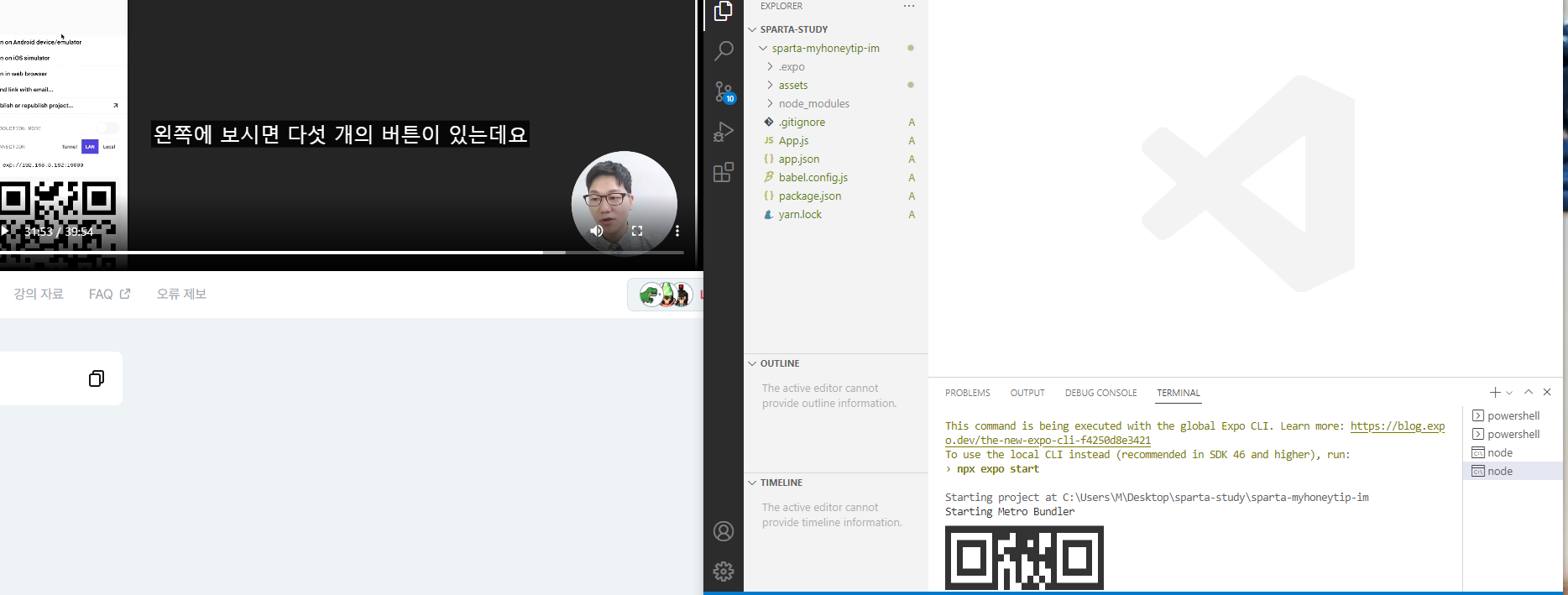Close the terminal panel

[1547, 392]
